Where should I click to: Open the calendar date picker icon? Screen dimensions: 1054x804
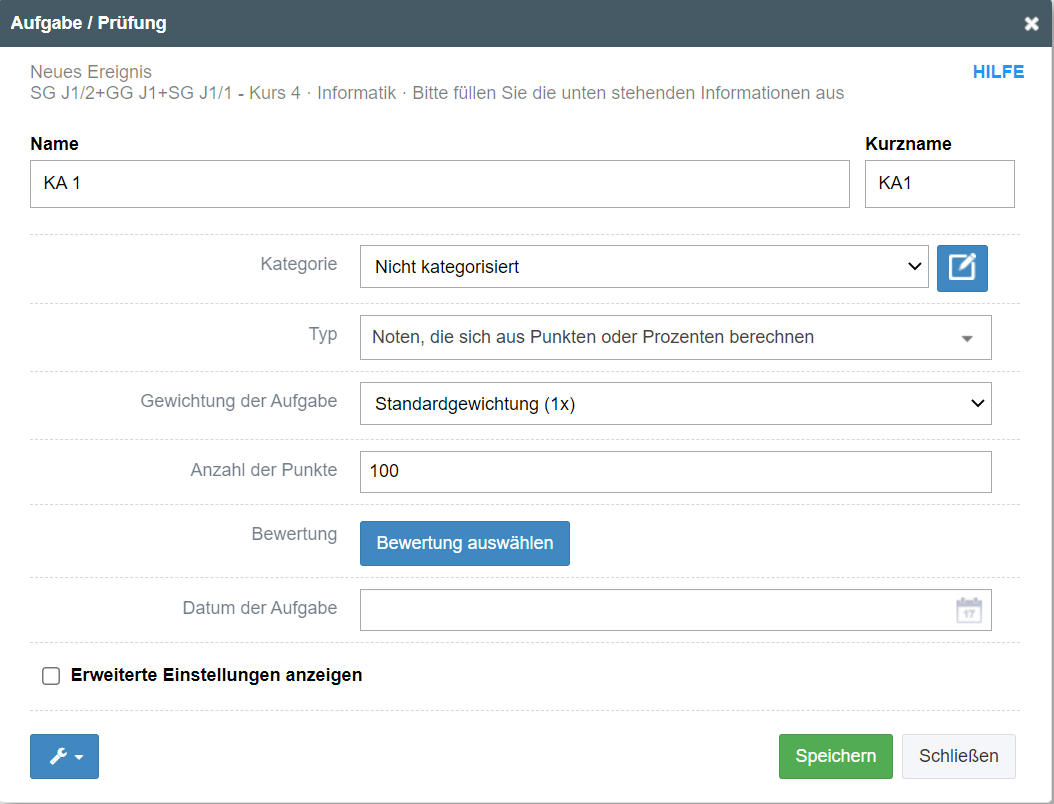point(968,610)
